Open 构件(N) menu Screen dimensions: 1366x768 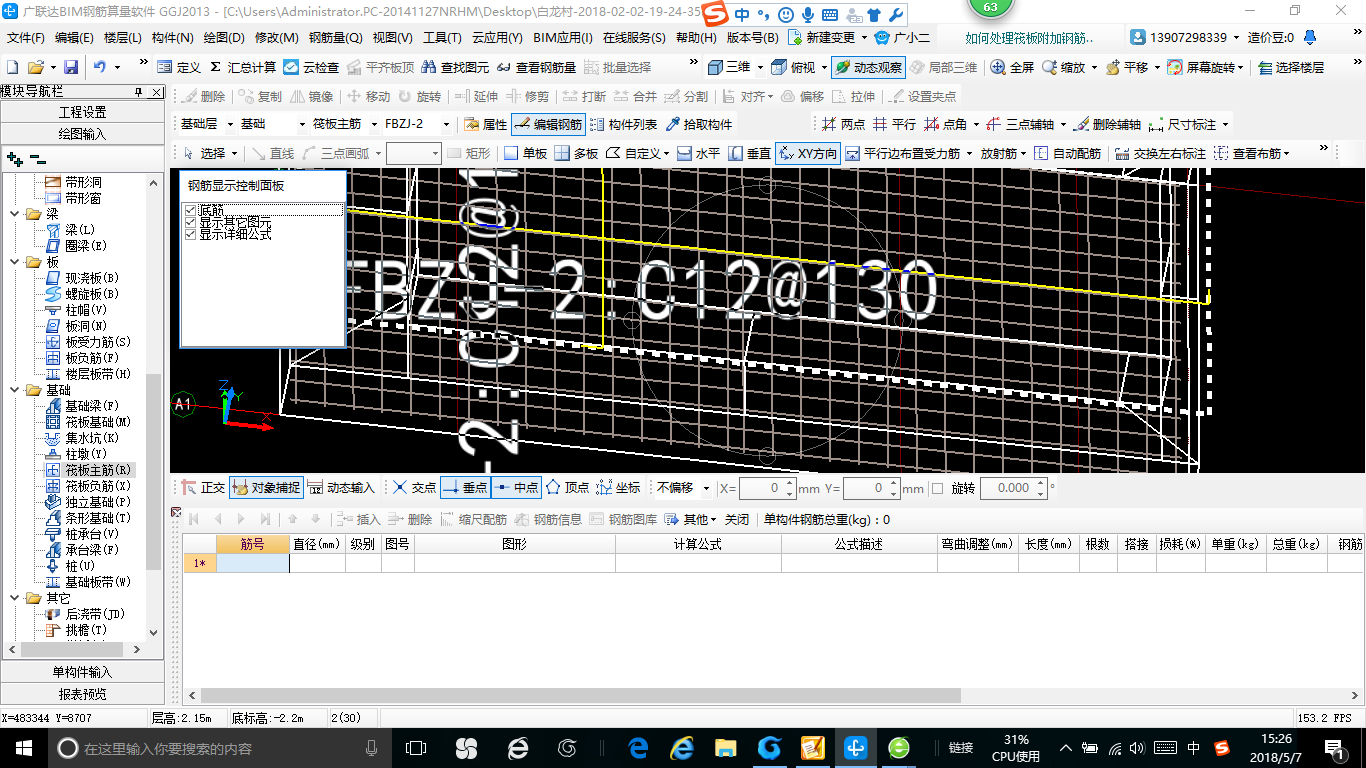pos(172,38)
